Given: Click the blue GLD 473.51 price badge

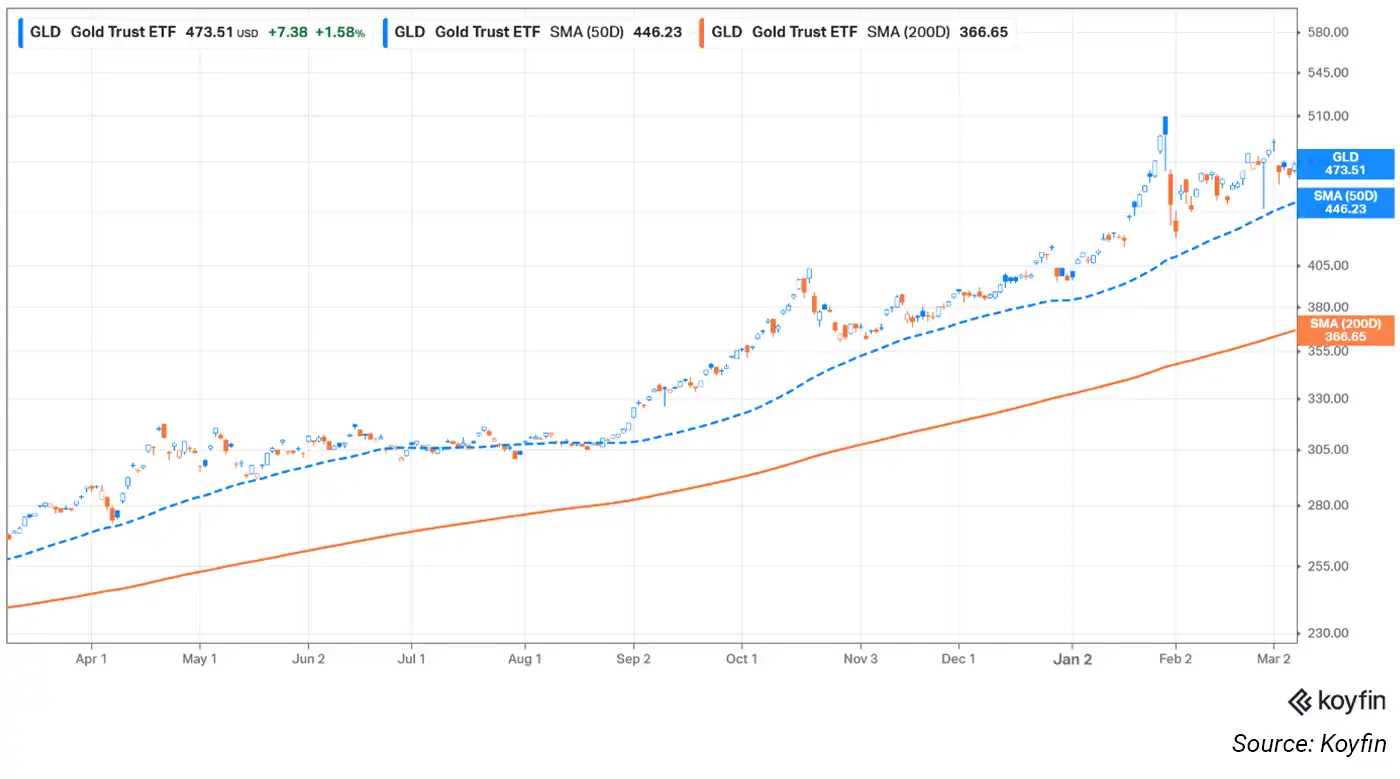Looking at the screenshot, I should coord(1344,164).
